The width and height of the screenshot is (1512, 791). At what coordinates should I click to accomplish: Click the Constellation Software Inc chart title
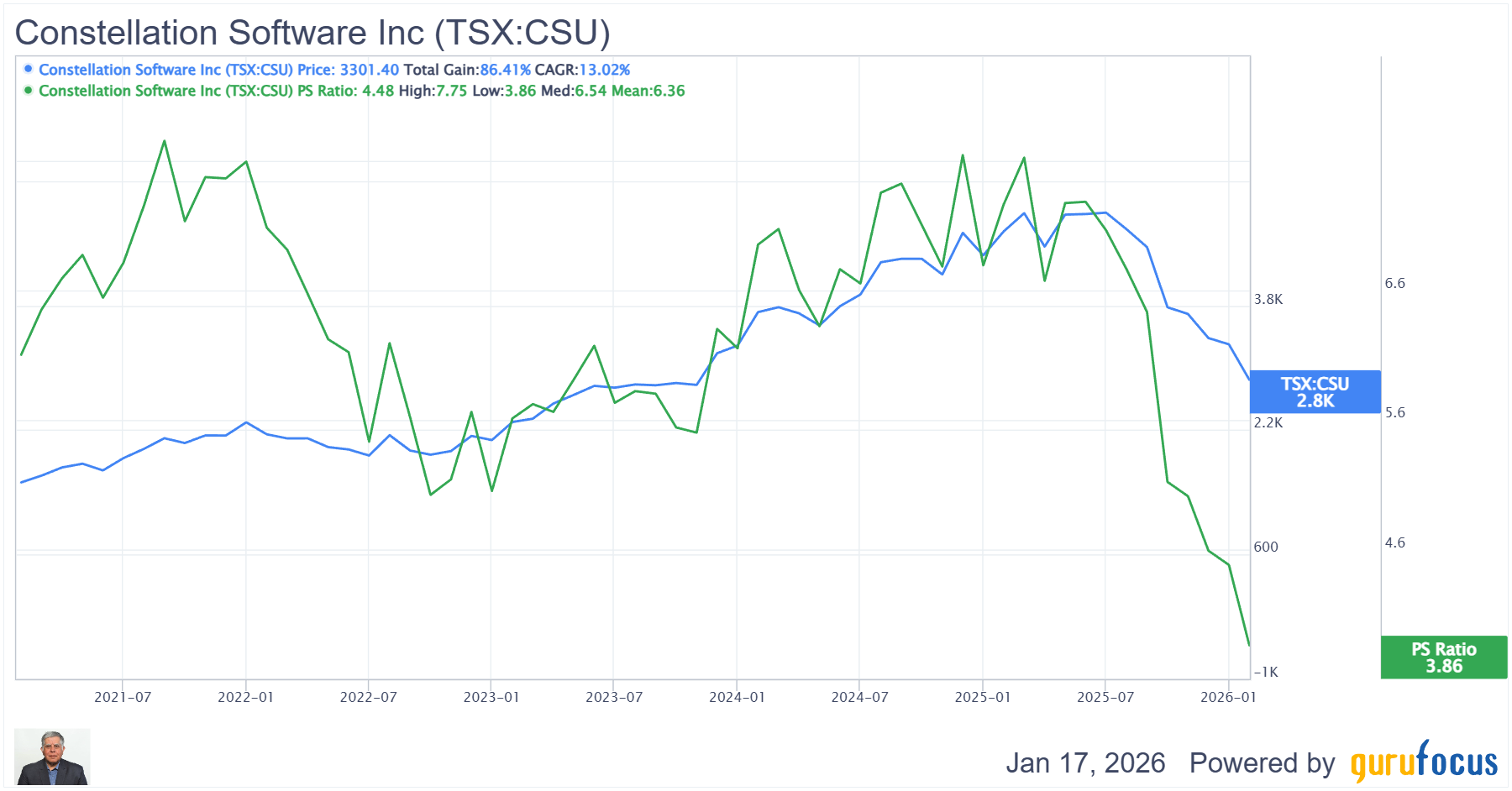click(312, 33)
